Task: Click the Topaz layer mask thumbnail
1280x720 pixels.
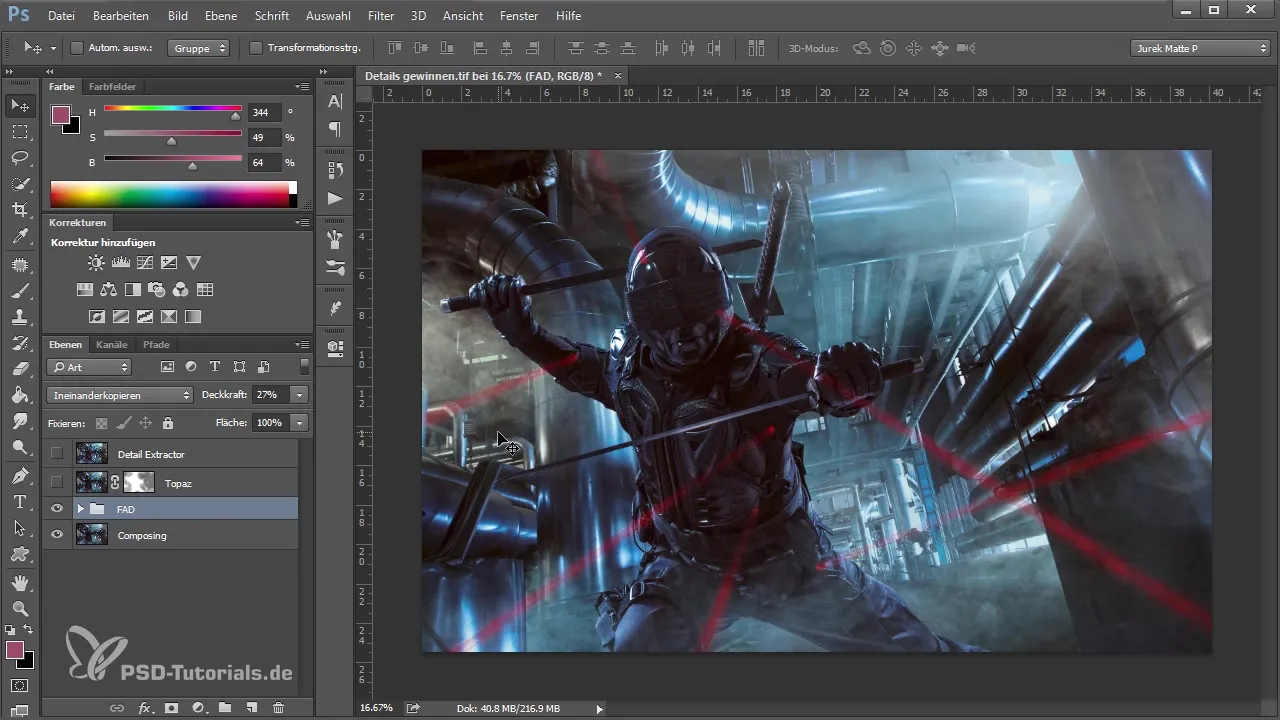Action: point(139,482)
